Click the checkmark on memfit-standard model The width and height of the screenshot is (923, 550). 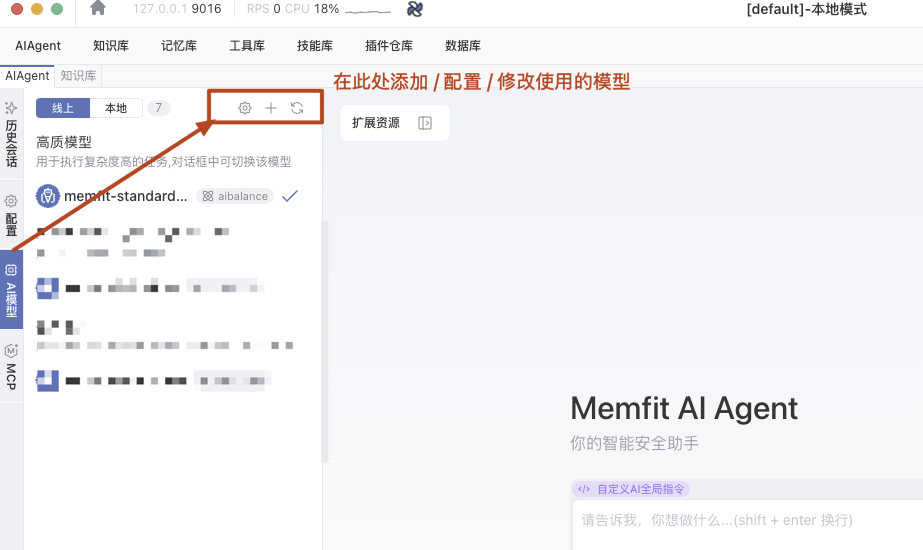(290, 196)
